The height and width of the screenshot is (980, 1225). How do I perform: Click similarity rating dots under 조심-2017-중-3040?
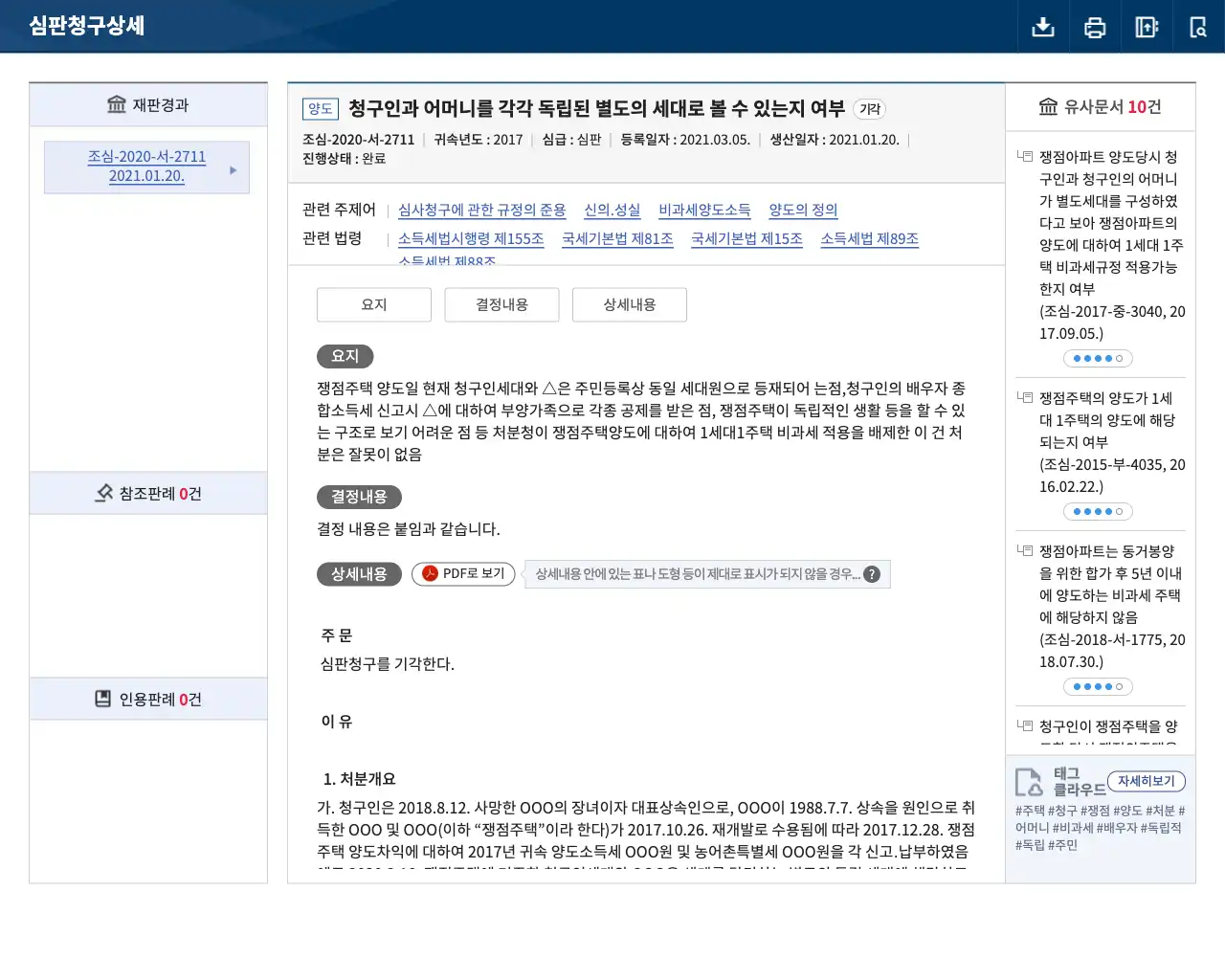pyautogui.click(x=1098, y=359)
